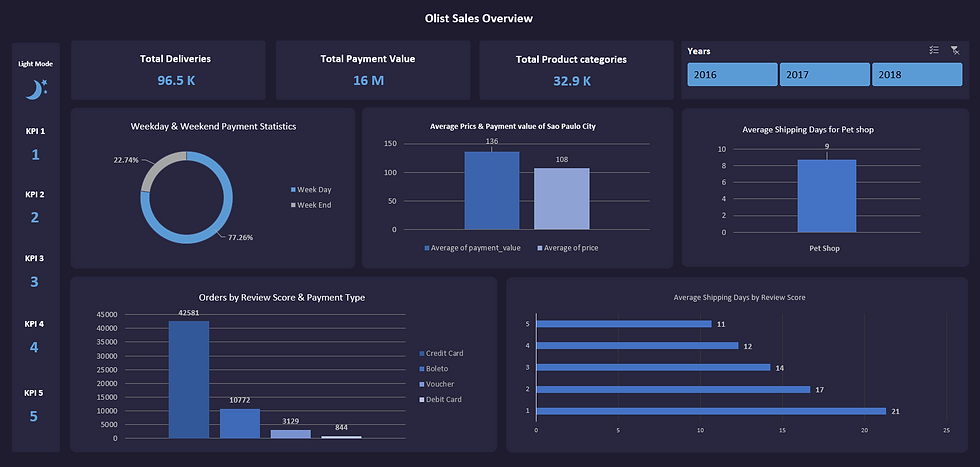
Task: Click Average of price legend entry
Action: 568,248
